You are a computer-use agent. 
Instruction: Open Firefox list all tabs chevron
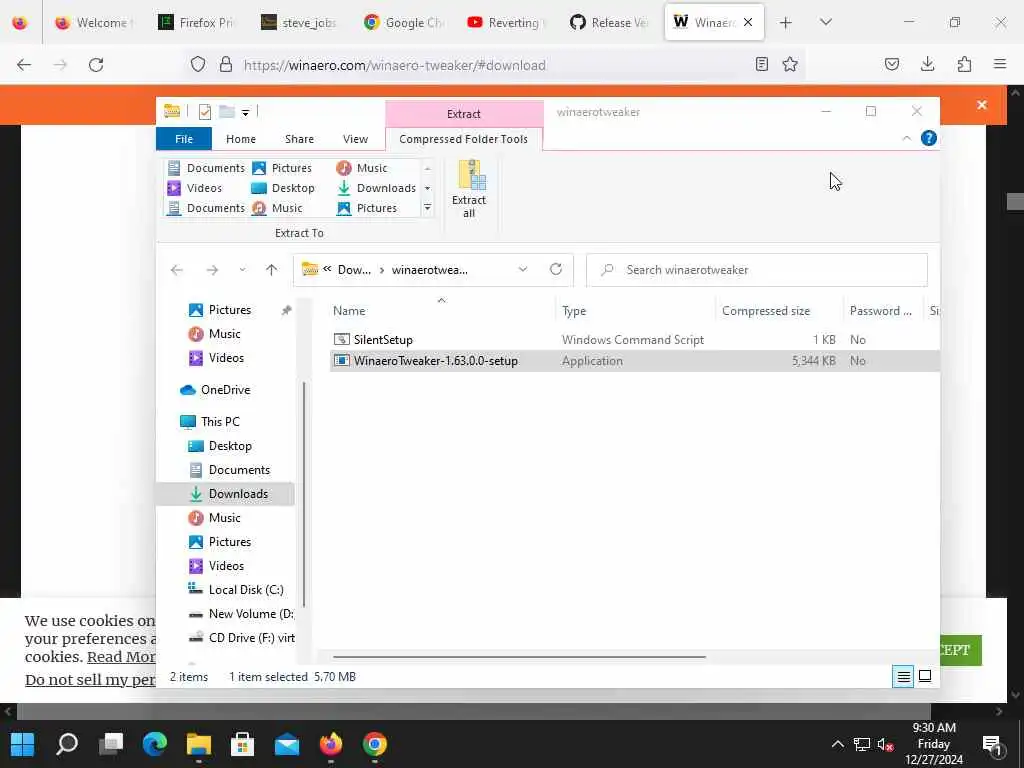825,22
